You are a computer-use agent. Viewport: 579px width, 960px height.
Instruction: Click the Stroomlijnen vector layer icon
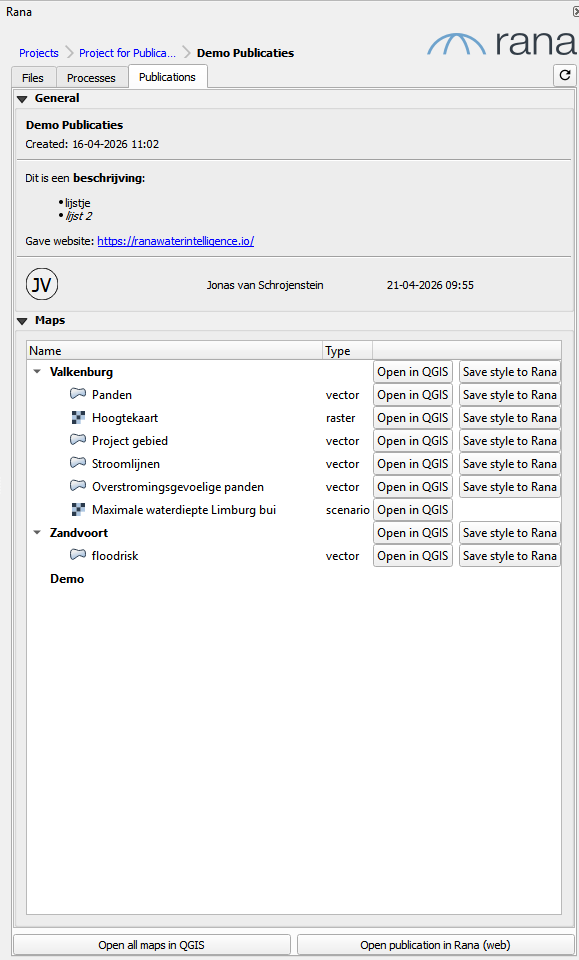pyautogui.click(x=78, y=463)
